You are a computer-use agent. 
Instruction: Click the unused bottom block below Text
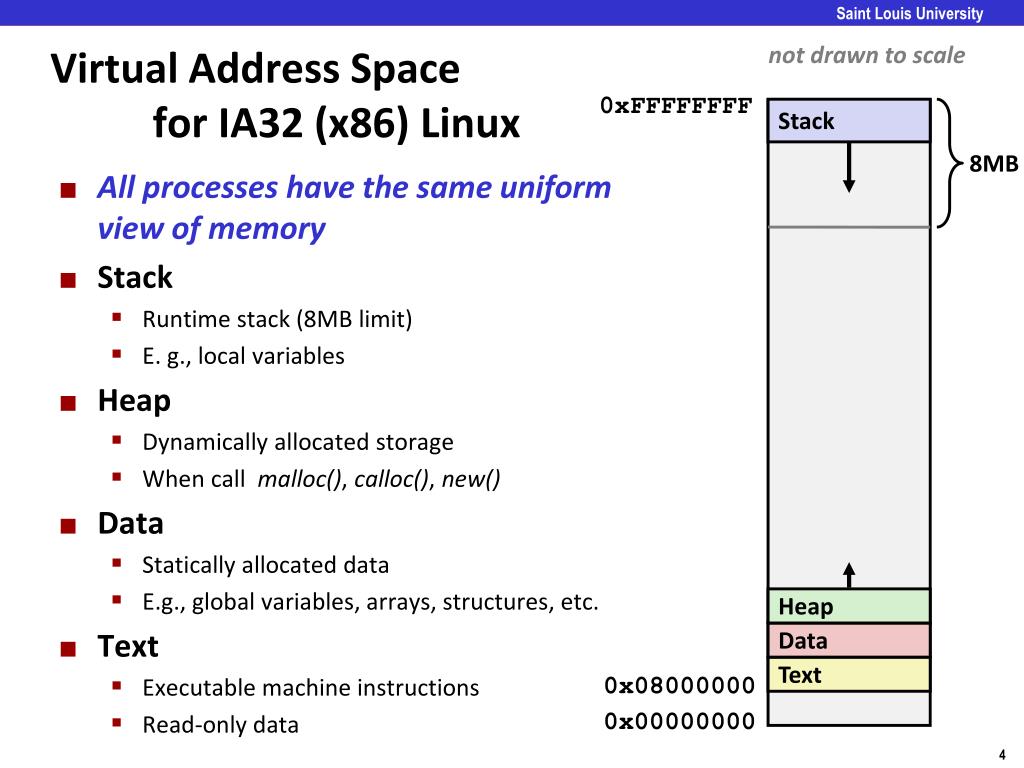[849, 709]
